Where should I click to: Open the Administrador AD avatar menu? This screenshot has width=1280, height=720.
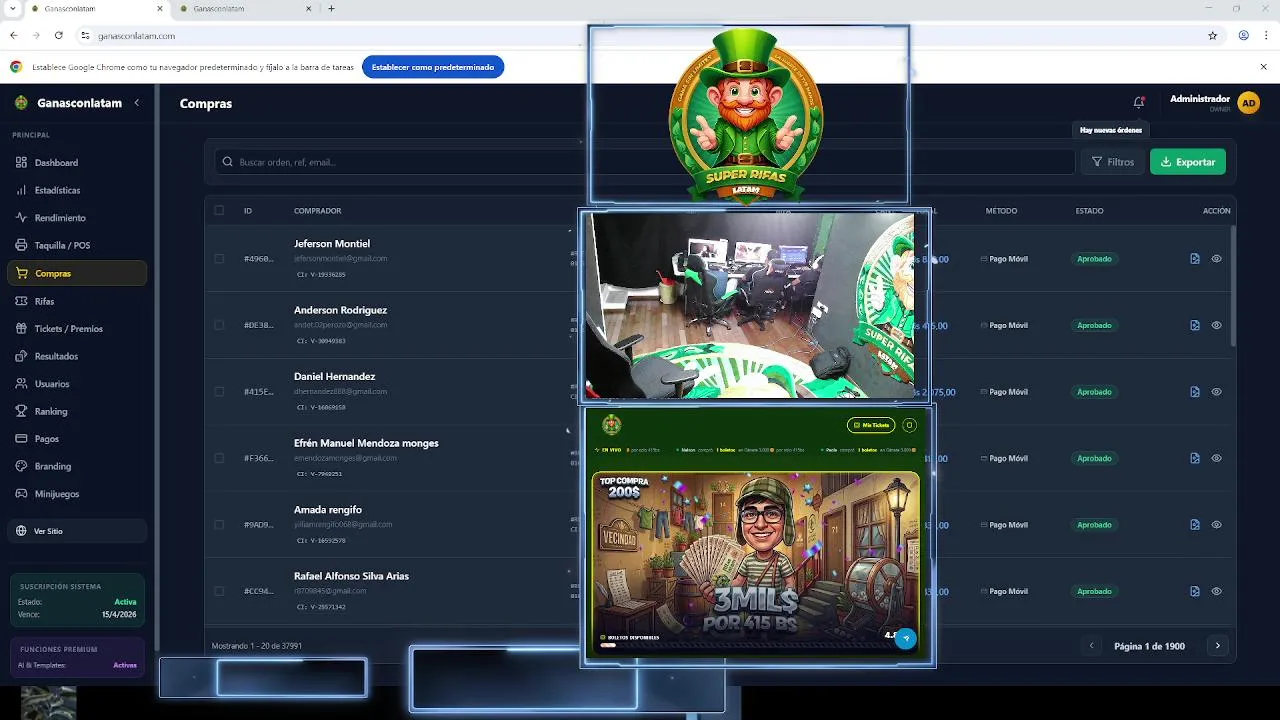coord(1248,103)
